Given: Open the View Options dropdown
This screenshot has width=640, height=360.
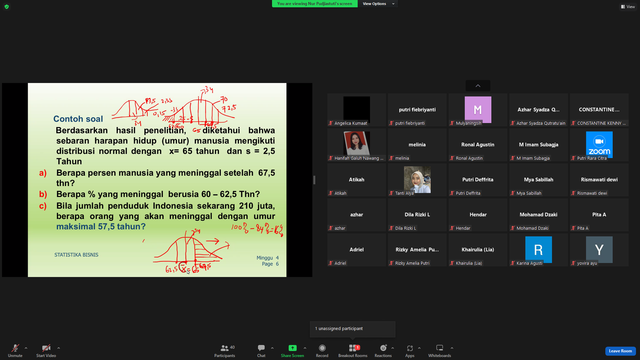Looking at the screenshot, I should 378,4.
